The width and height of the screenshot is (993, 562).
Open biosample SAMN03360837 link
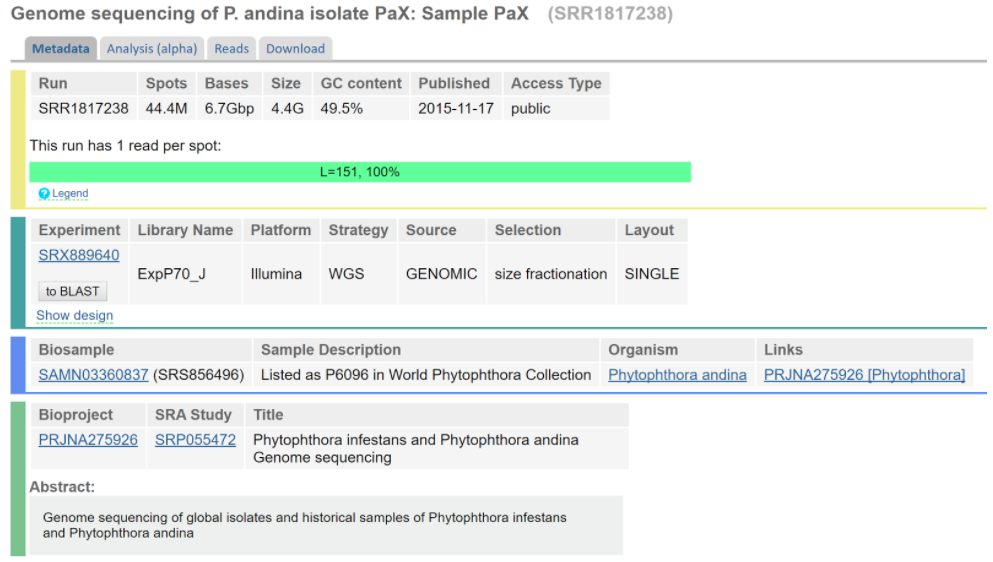pos(93,375)
